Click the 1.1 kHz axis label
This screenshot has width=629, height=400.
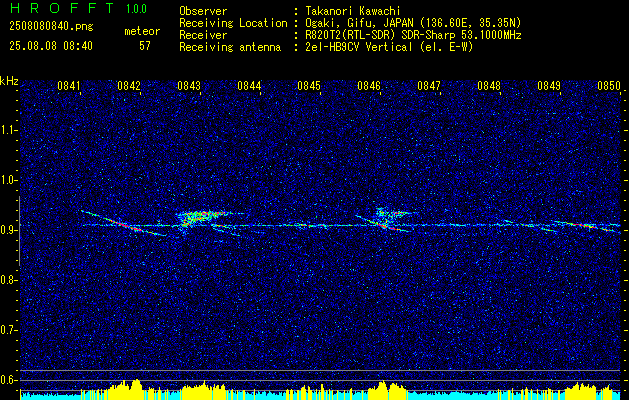tap(8, 130)
